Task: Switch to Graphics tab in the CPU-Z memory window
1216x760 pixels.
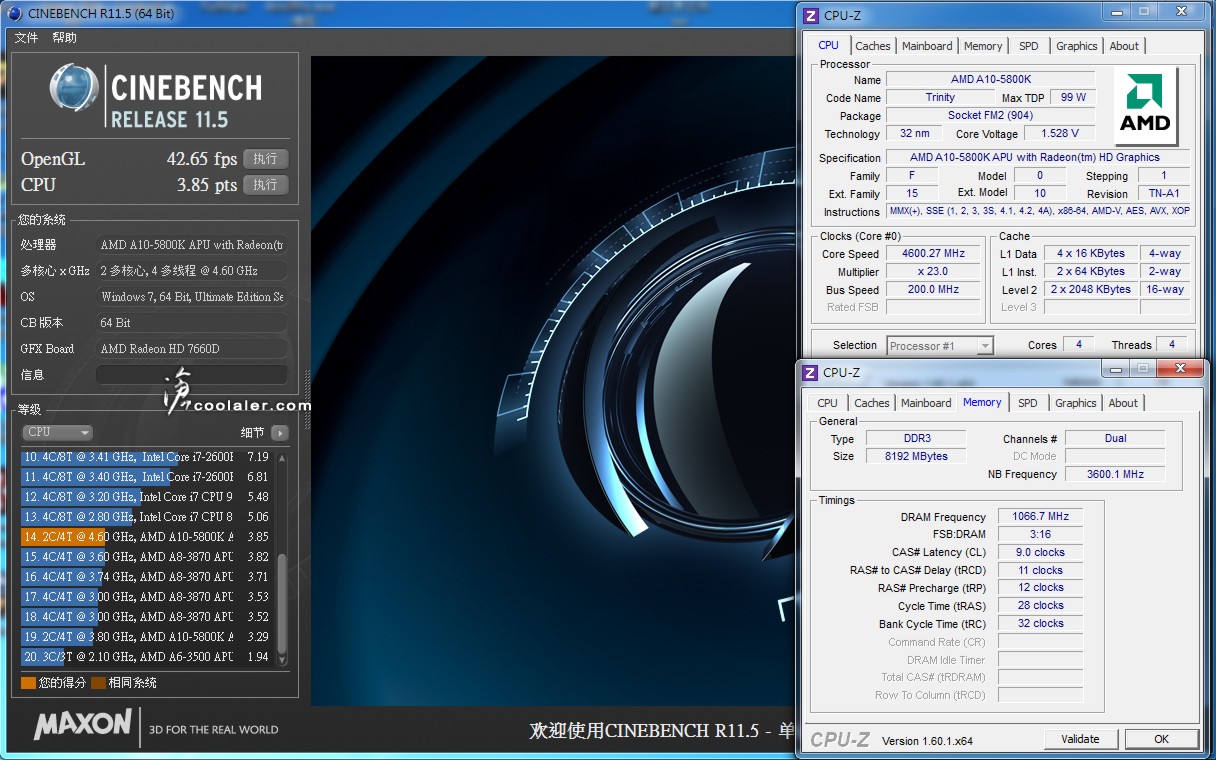Action: pyautogui.click(x=1076, y=403)
